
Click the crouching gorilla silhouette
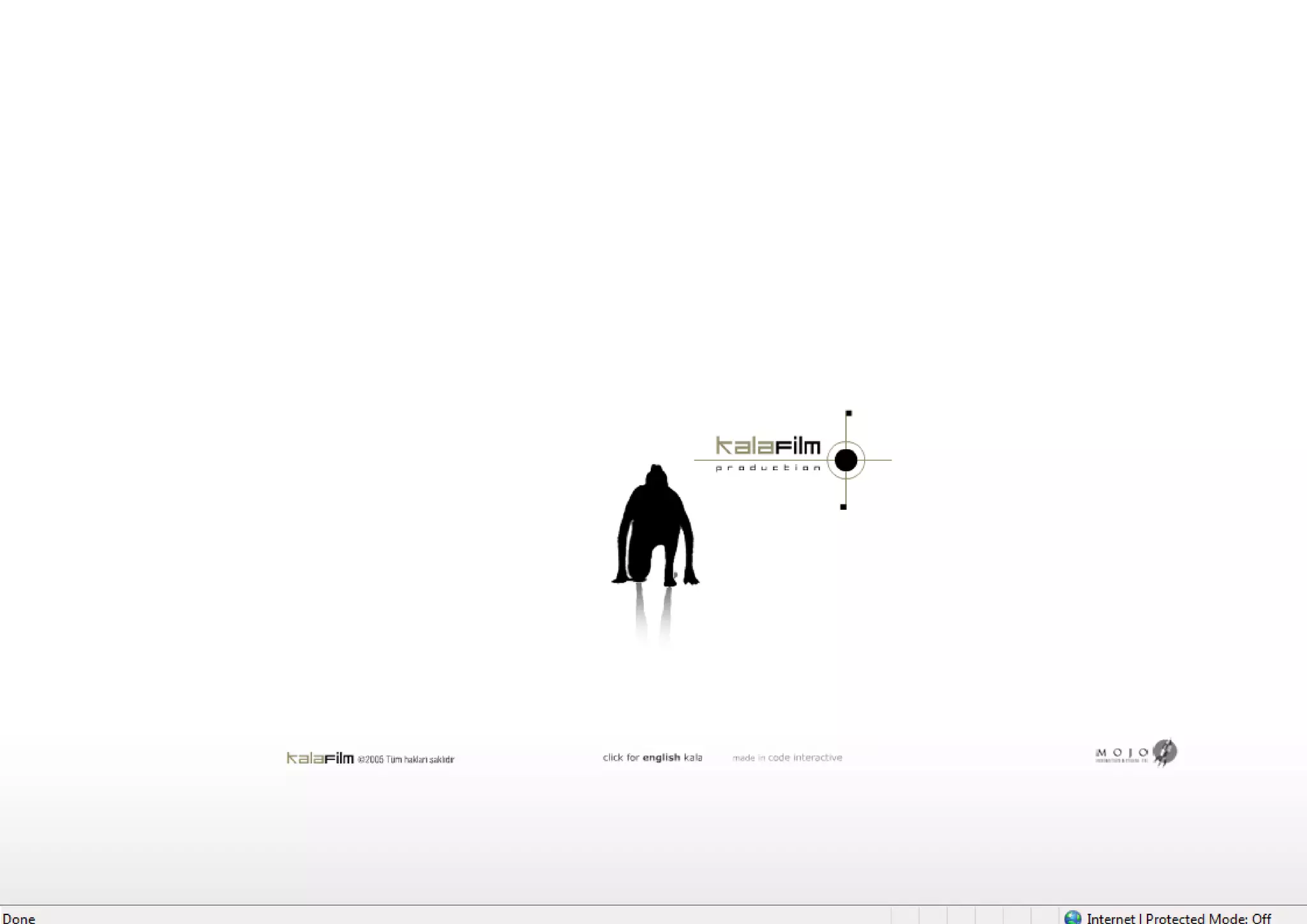click(655, 525)
